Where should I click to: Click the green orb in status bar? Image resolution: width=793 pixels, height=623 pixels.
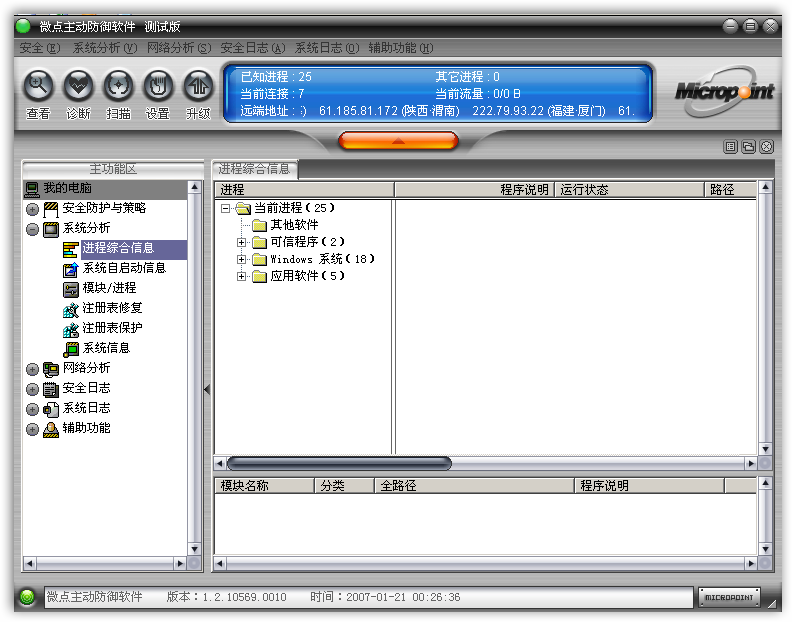point(27,597)
